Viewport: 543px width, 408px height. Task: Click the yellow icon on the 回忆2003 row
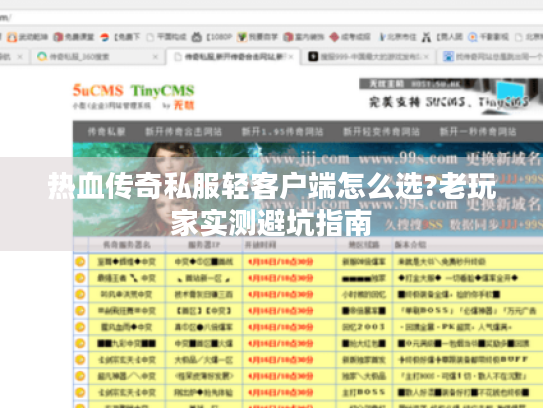coord(80,327)
